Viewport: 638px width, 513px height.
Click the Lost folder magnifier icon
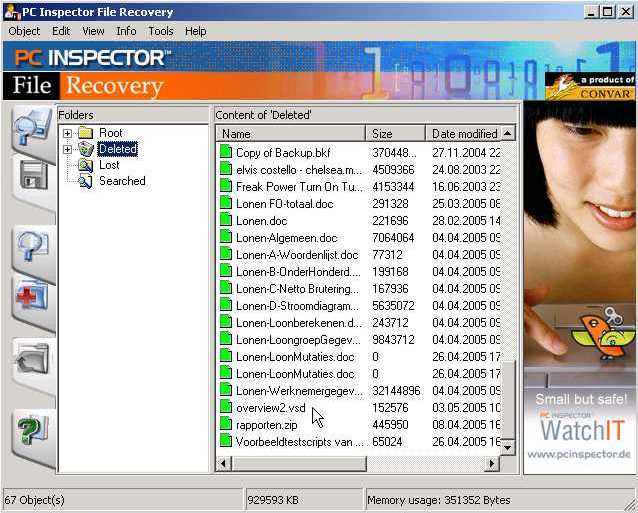point(86,165)
